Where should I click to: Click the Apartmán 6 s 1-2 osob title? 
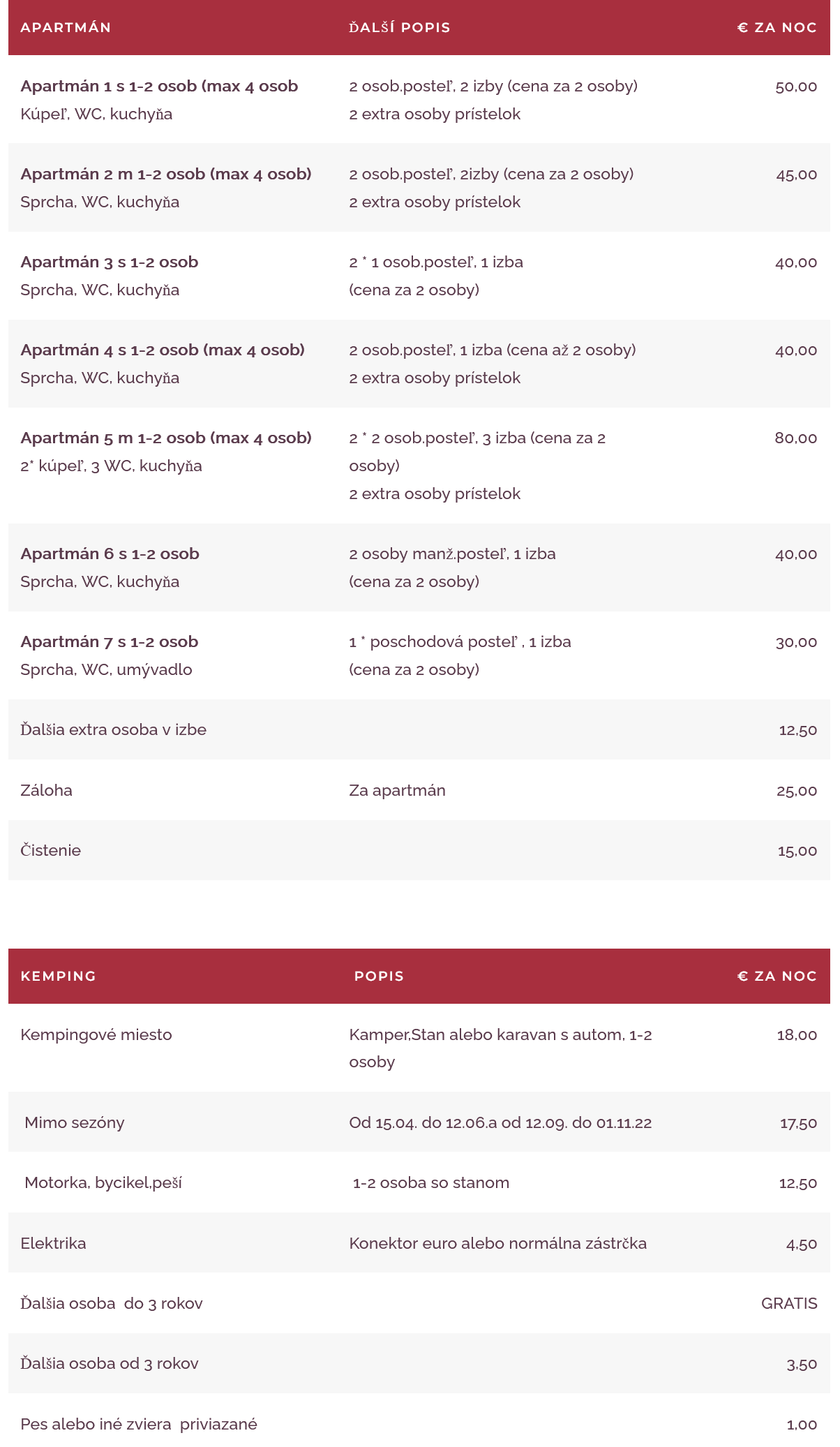click(x=110, y=554)
